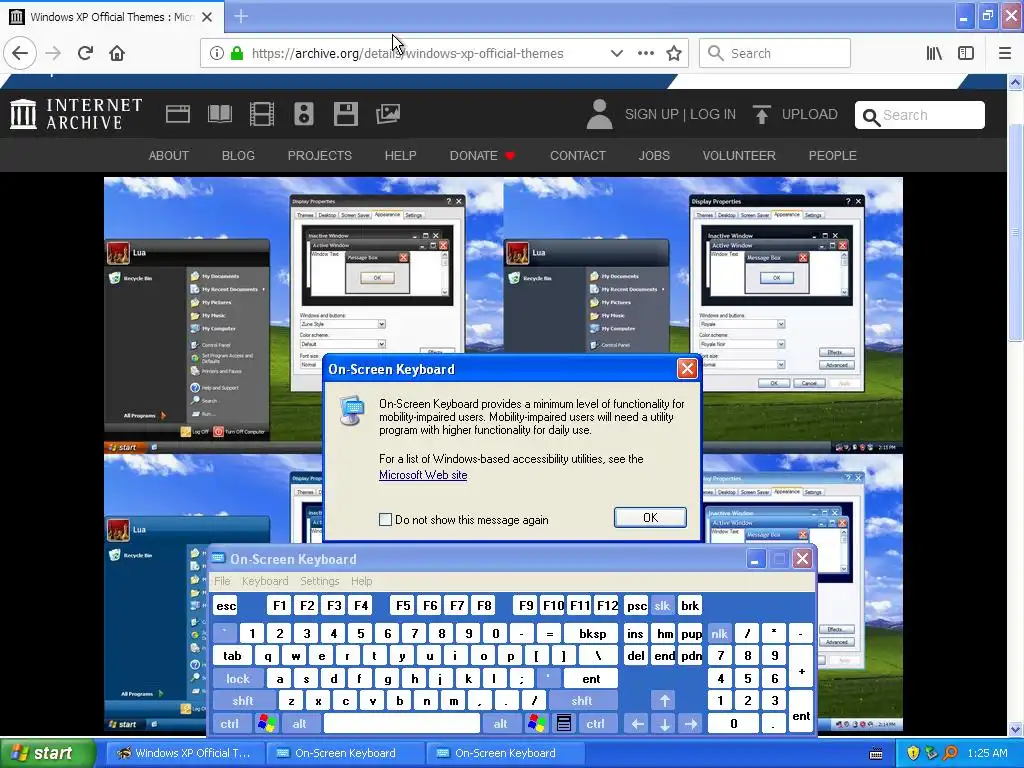
Task: Click the F5 key on the keyboard
Action: pos(403,605)
